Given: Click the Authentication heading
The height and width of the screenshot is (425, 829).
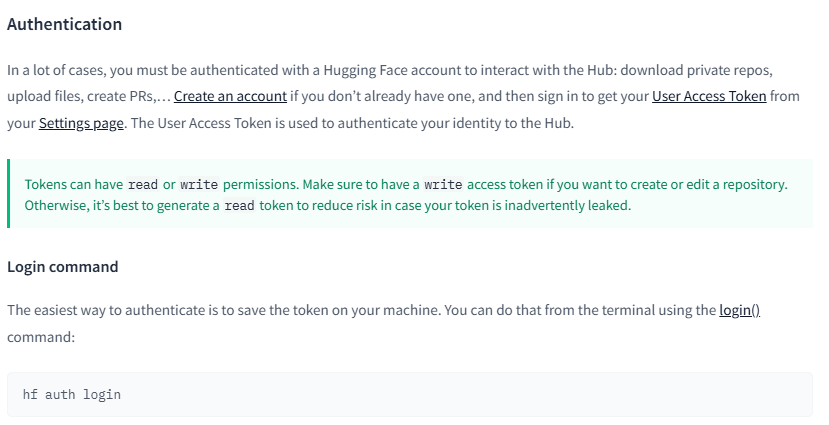Looking at the screenshot, I should click(x=64, y=24).
